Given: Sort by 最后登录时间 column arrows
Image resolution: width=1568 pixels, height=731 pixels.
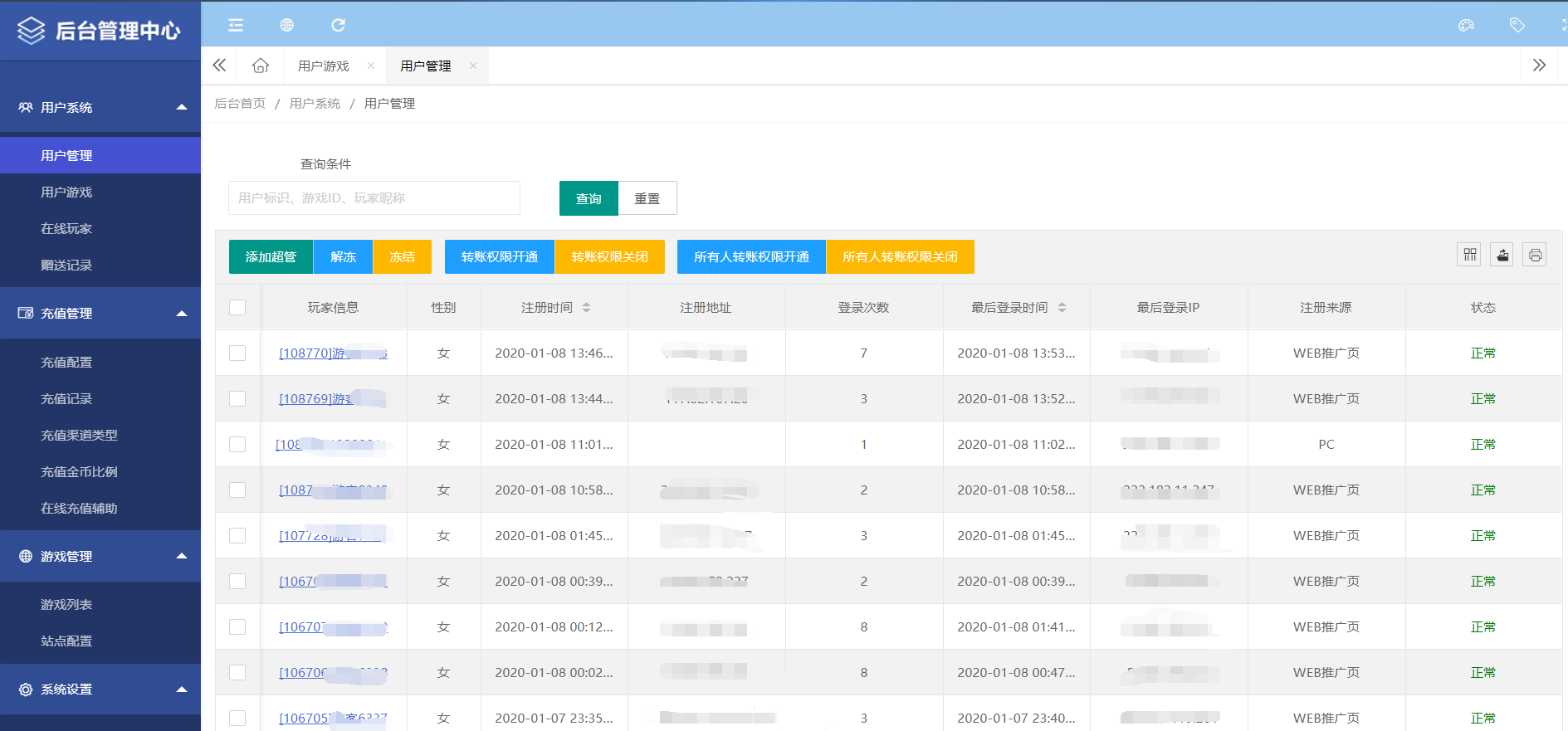Looking at the screenshot, I should click(1062, 308).
